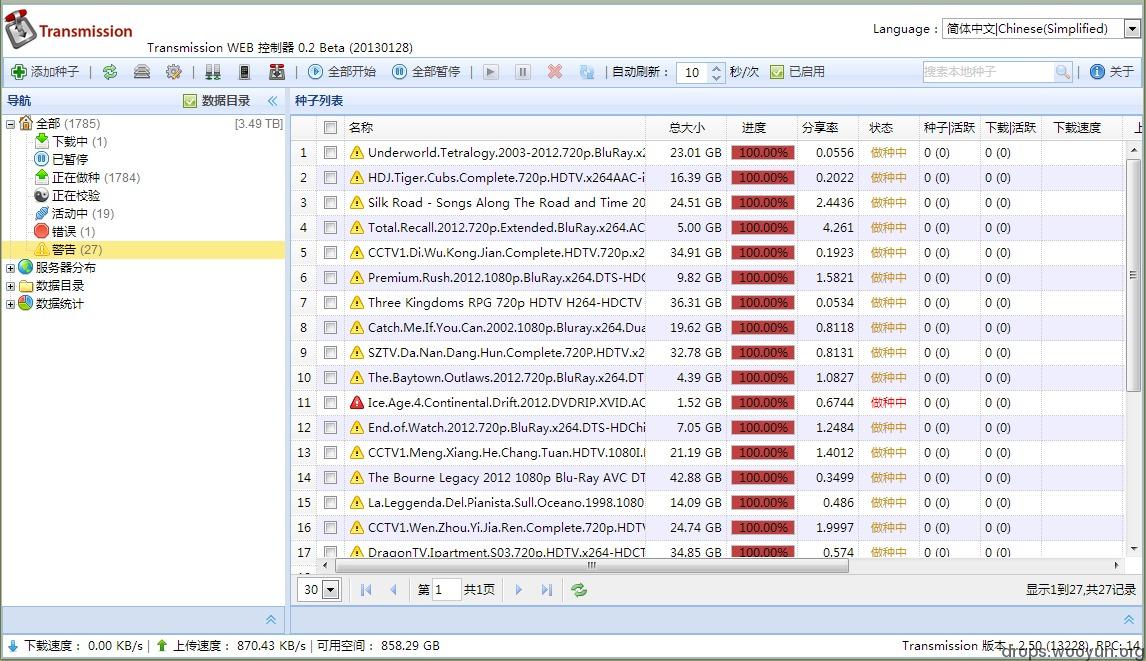Open the Language dropdown

(1040, 29)
